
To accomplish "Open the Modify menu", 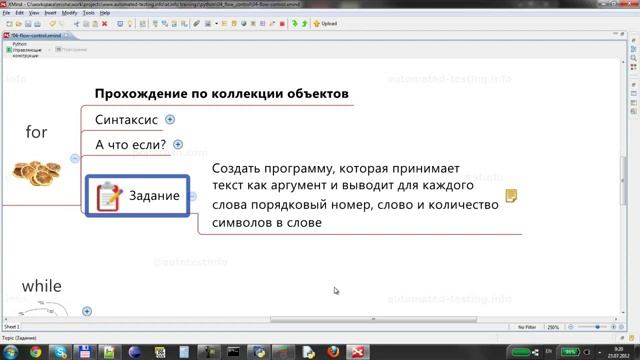I will tap(69, 13).
